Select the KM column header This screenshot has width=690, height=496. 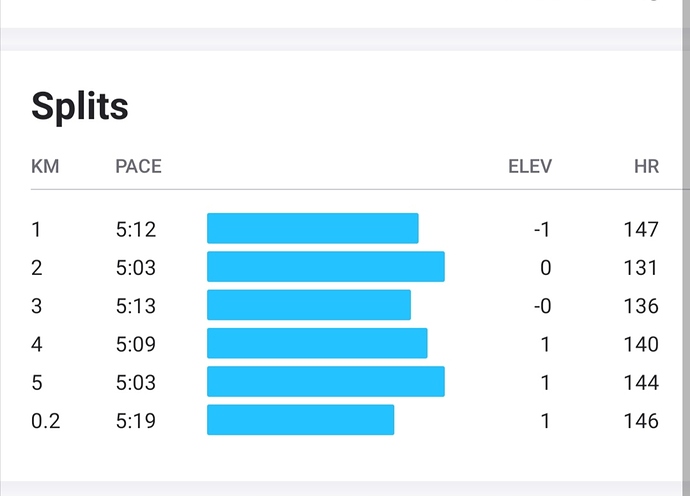pos(45,166)
